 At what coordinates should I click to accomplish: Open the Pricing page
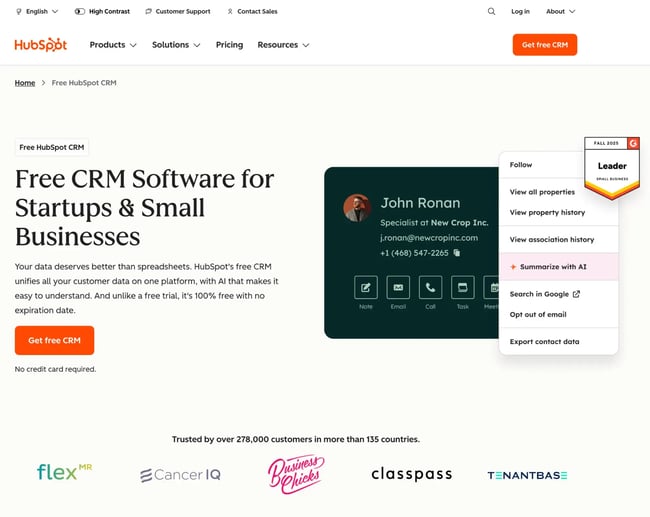click(x=229, y=45)
